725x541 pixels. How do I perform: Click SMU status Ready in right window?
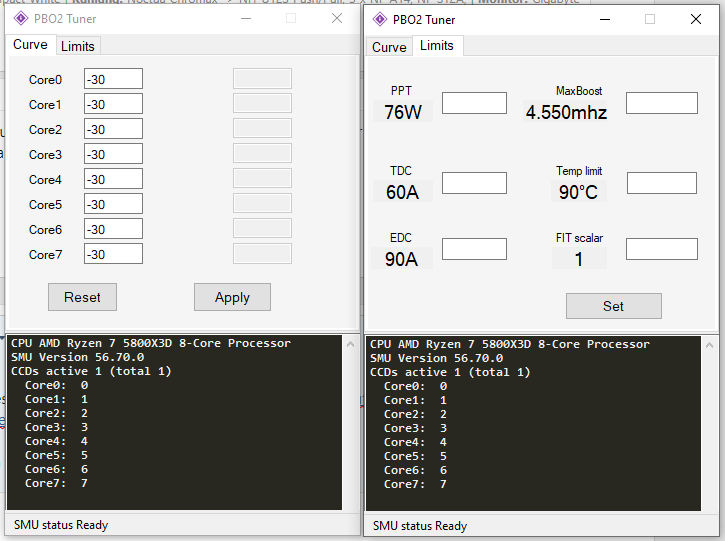[x=420, y=526]
